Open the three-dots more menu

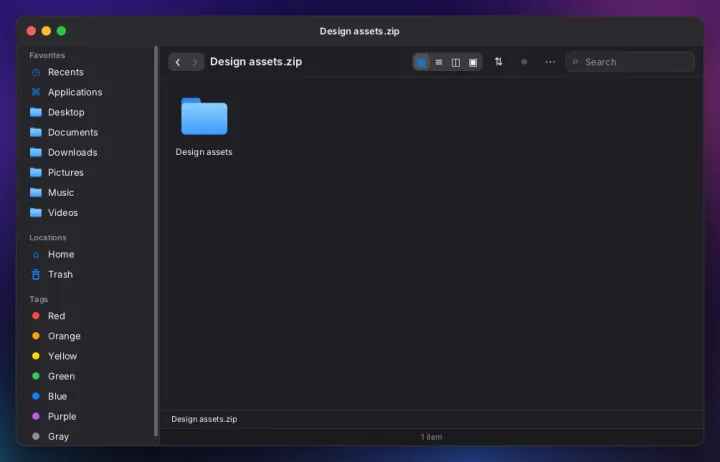pyautogui.click(x=550, y=62)
